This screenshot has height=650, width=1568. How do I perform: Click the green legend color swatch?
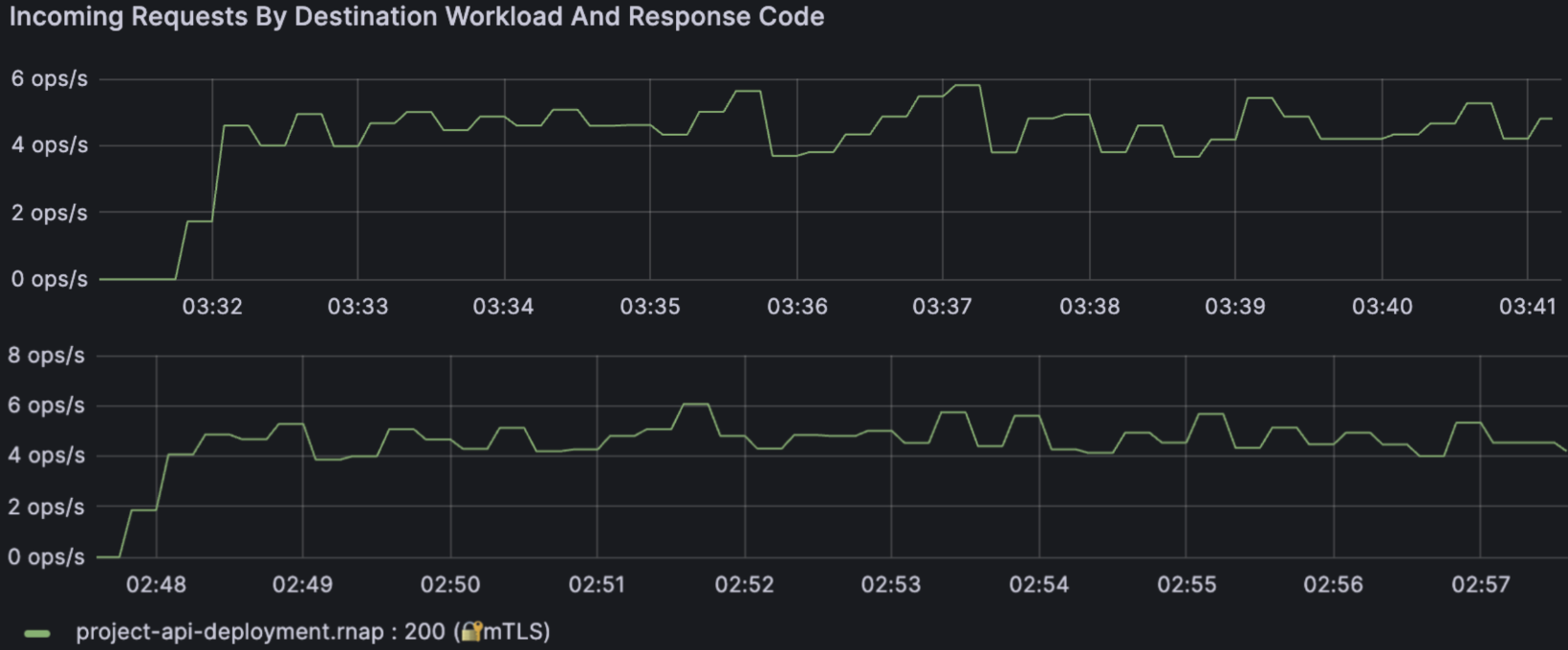pyautogui.click(x=37, y=633)
